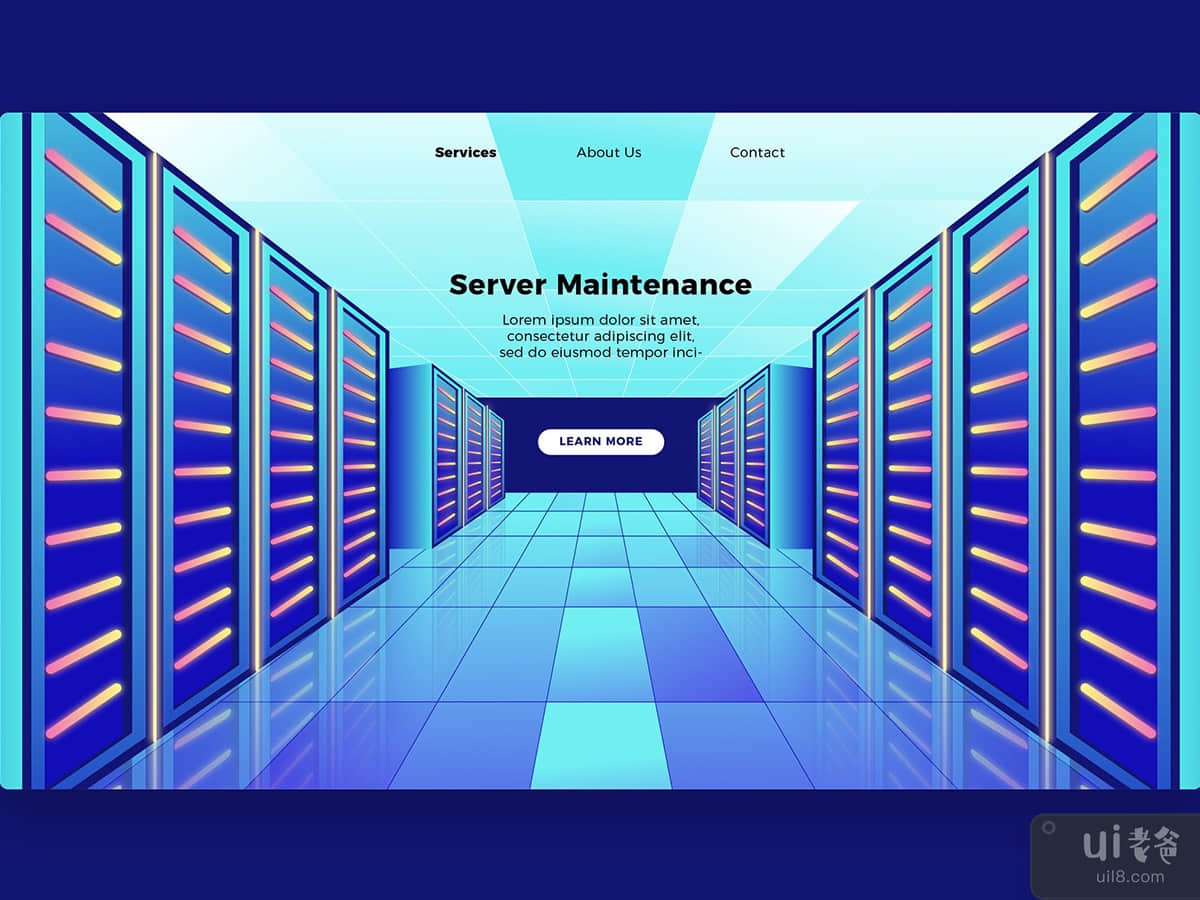Select the Services navigation tab
Screen dimensions: 1200x900
[465, 152]
